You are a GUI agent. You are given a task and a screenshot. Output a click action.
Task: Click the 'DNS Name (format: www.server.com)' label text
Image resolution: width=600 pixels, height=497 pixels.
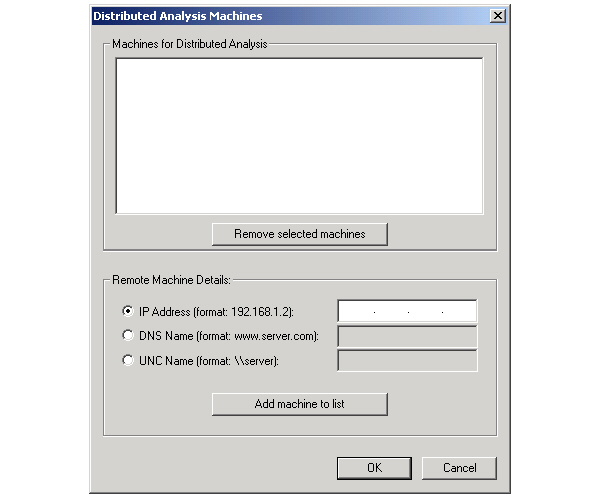(x=229, y=336)
